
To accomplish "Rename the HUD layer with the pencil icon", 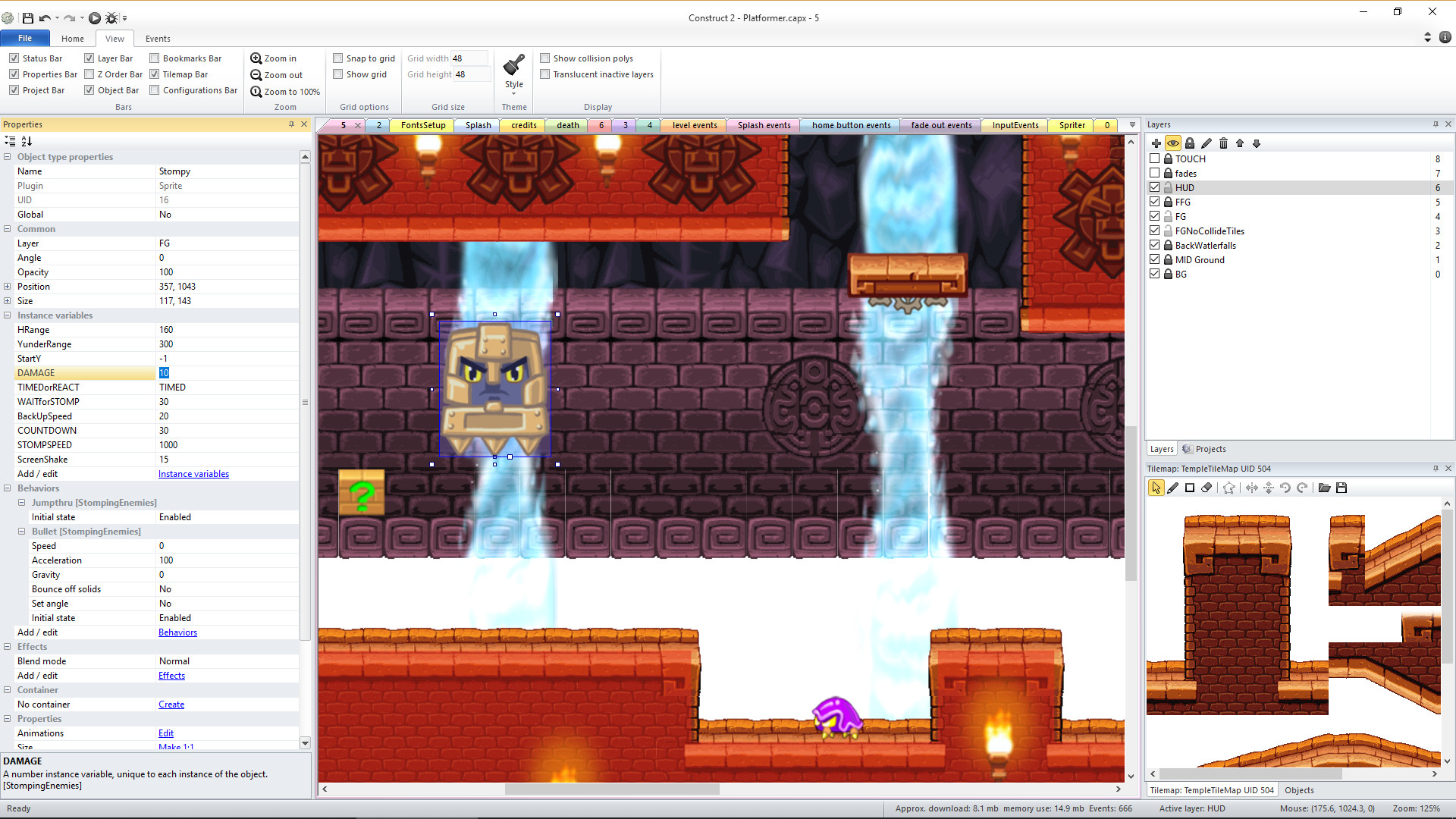I will pos(1207,143).
